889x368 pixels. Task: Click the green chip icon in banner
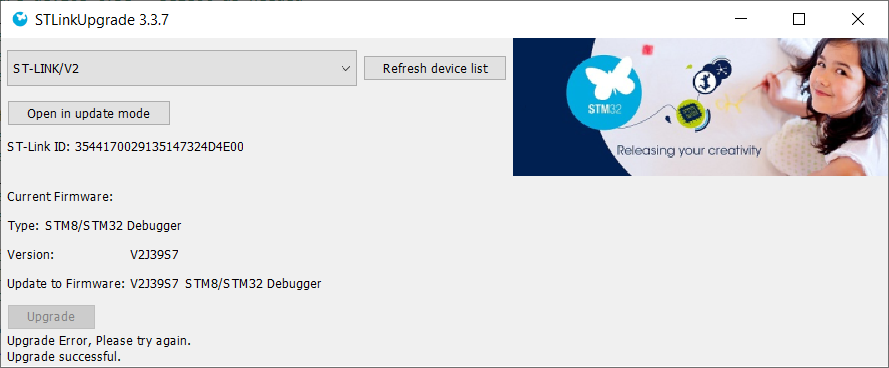tap(689, 113)
